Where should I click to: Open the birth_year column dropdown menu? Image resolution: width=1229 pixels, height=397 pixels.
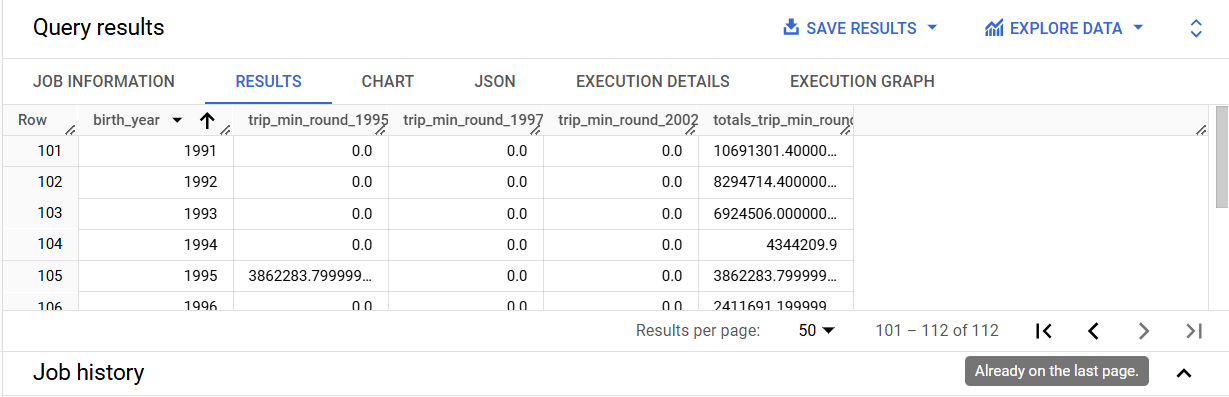coord(177,120)
